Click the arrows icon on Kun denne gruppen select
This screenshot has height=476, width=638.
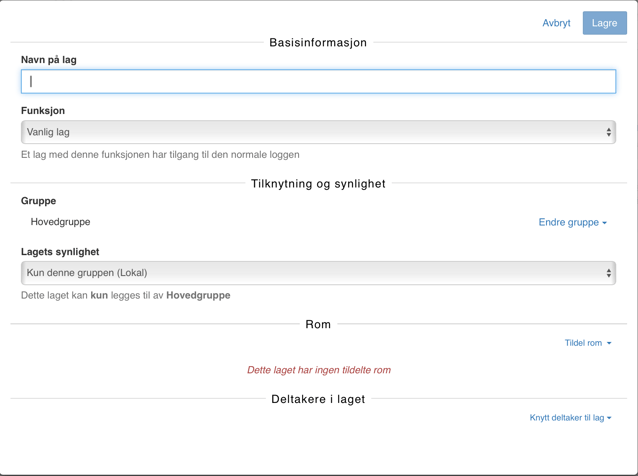click(x=608, y=273)
